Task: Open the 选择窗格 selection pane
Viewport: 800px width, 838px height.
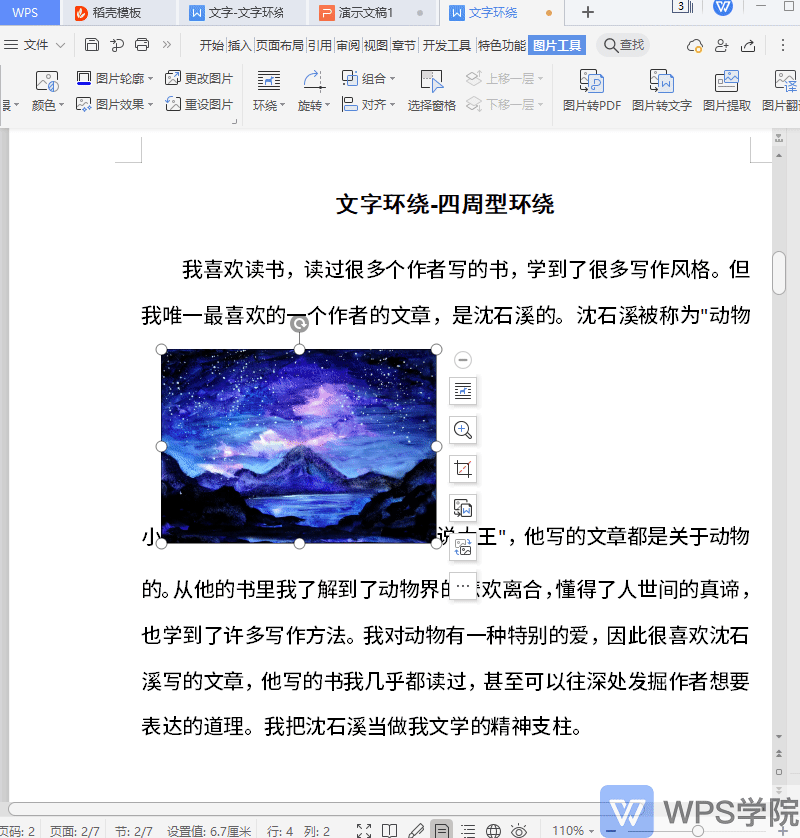Action: (x=431, y=91)
